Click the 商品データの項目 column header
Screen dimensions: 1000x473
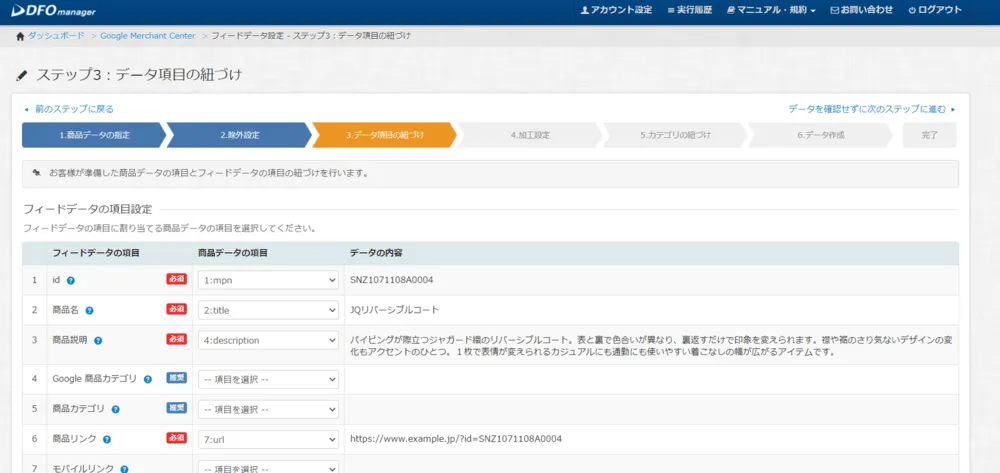point(232,253)
